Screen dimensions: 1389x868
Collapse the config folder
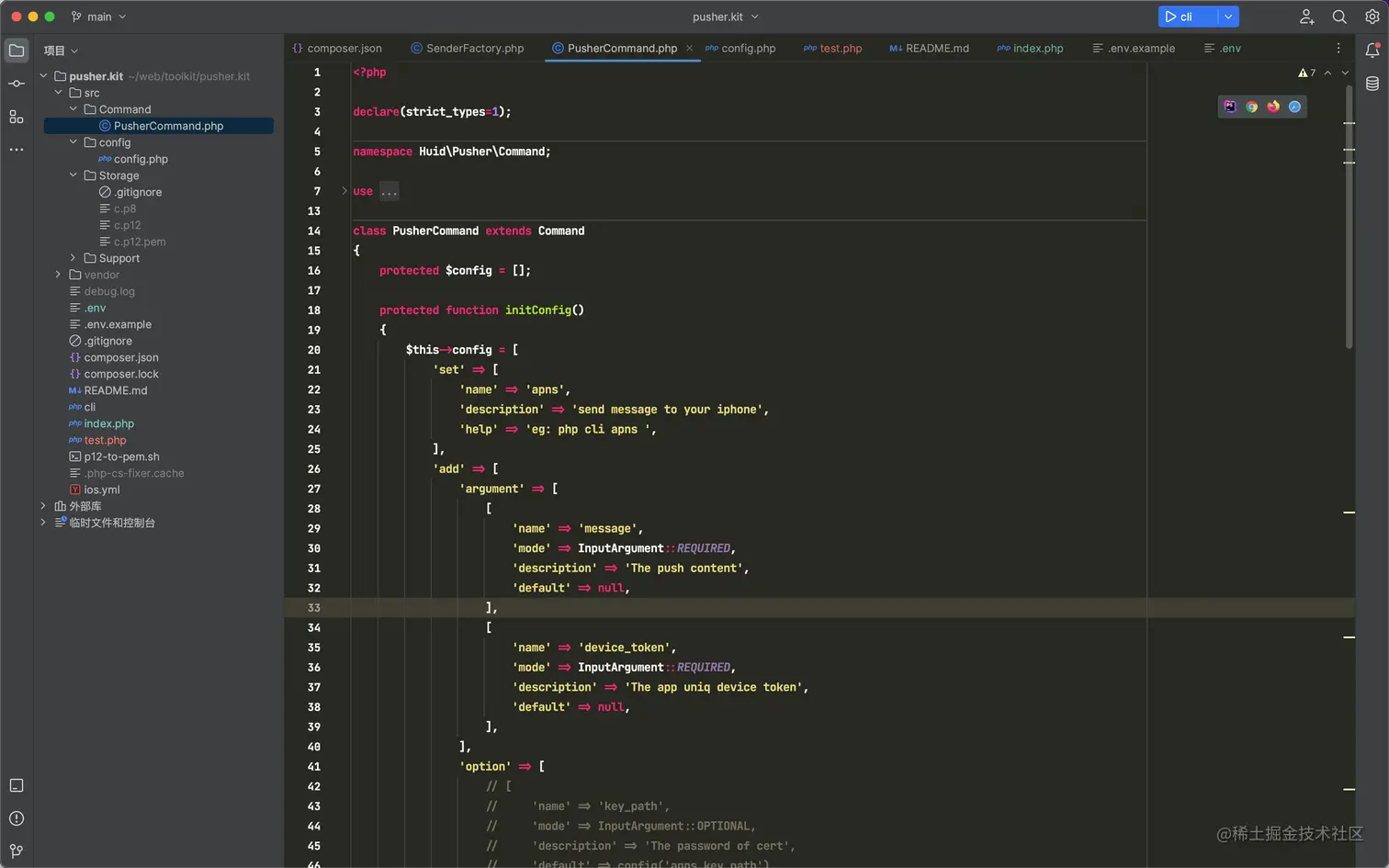click(73, 142)
